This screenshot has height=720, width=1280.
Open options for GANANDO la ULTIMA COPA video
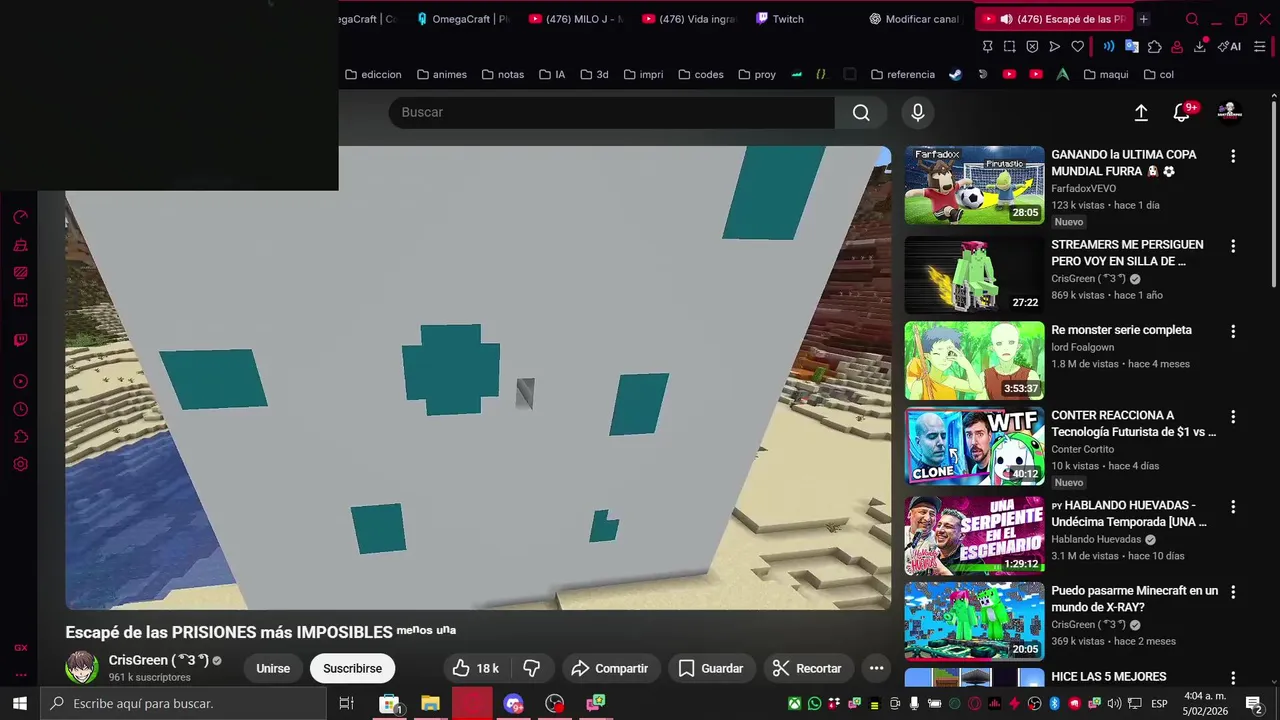tap(1233, 156)
